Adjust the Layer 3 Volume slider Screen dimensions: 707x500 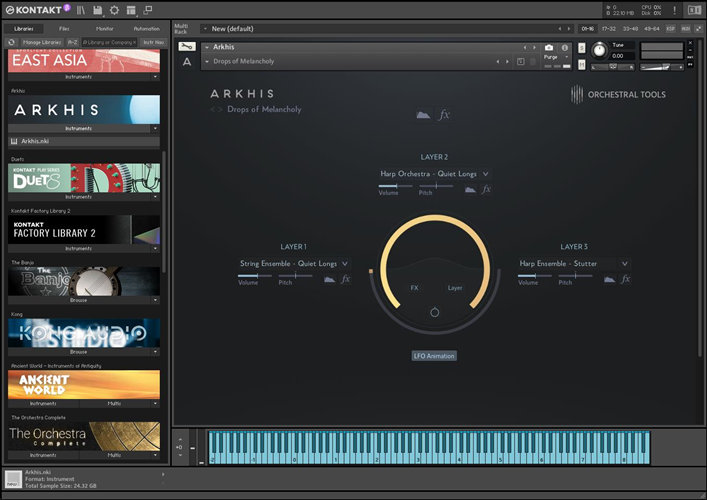[535, 275]
